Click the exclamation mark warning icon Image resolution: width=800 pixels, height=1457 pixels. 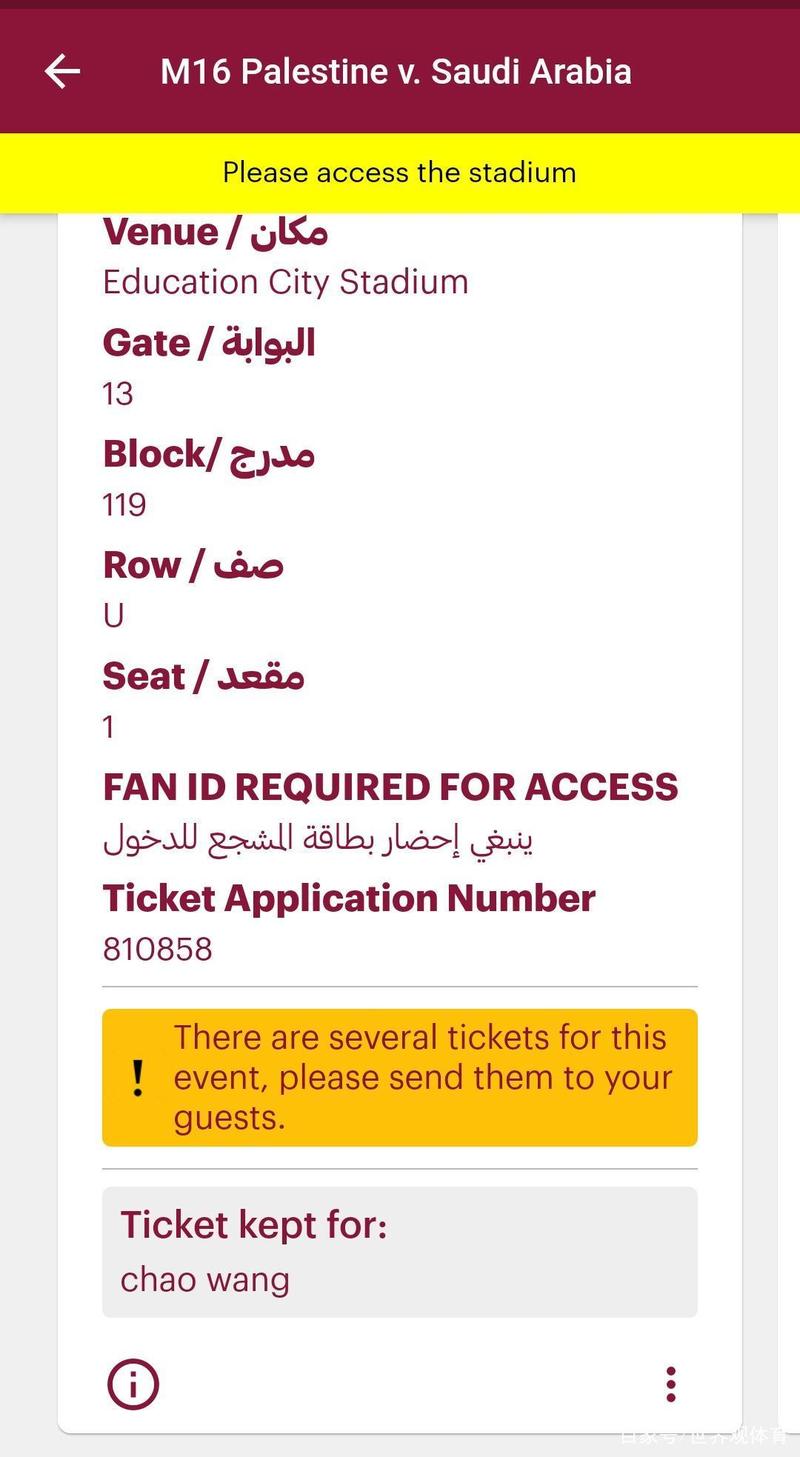138,1078
